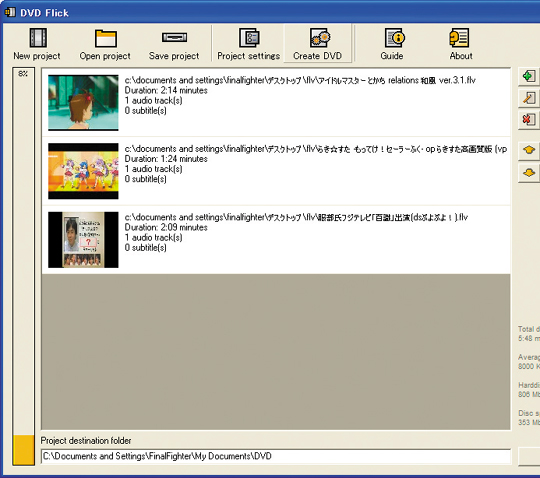Select thumbnail of relations ver.3.1.flv title
540x478 pixels.
(83, 103)
